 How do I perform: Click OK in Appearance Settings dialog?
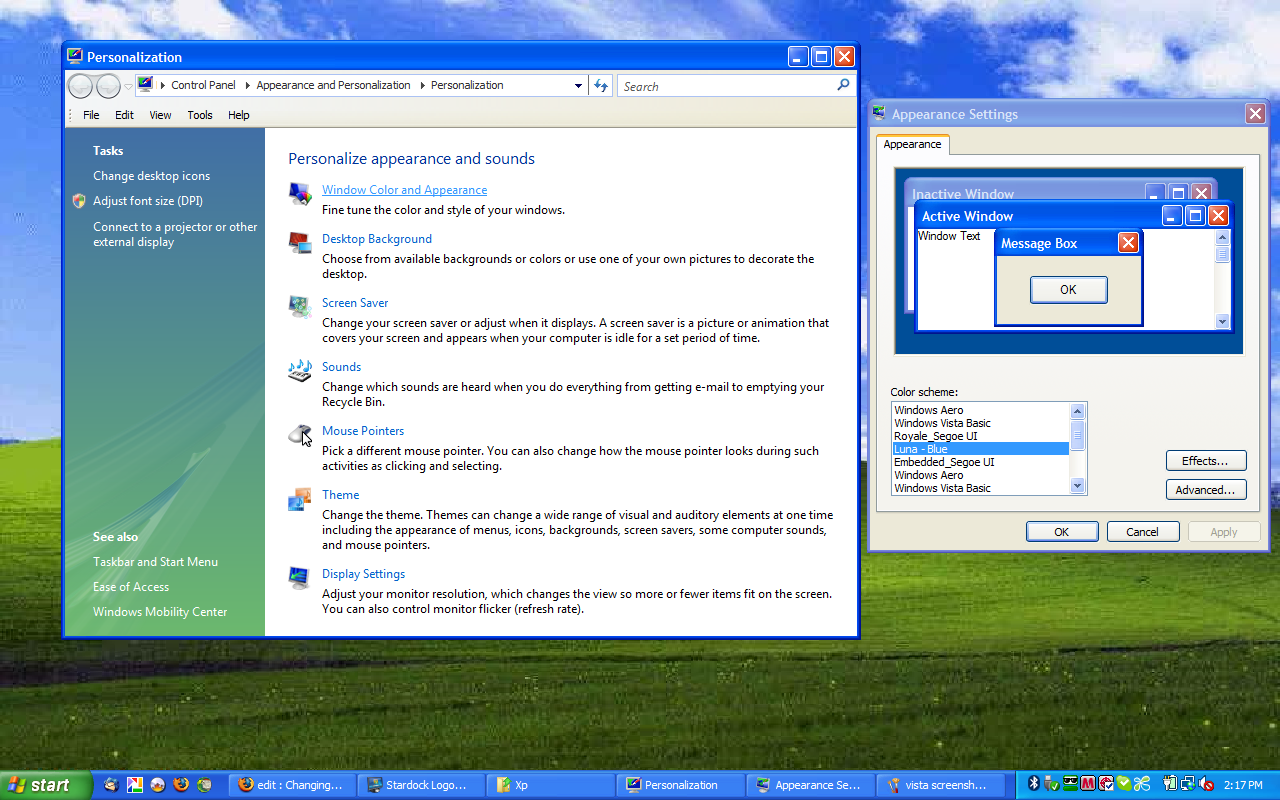[x=1062, y=532]
